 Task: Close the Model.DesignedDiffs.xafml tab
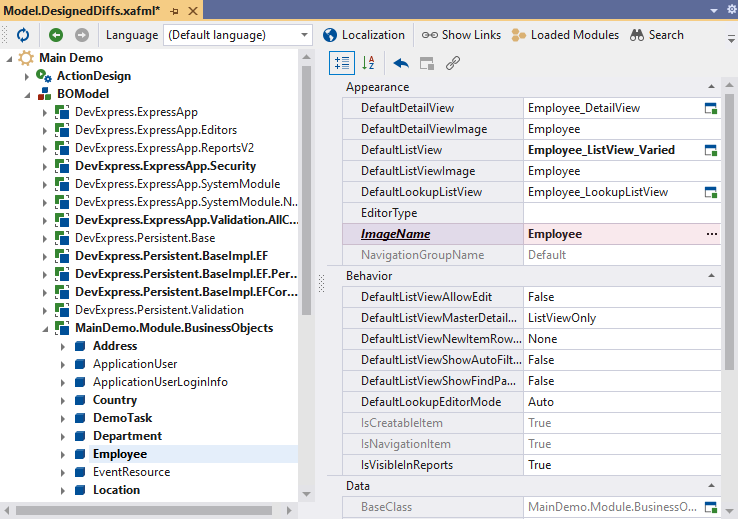click(x=193, y=11)
